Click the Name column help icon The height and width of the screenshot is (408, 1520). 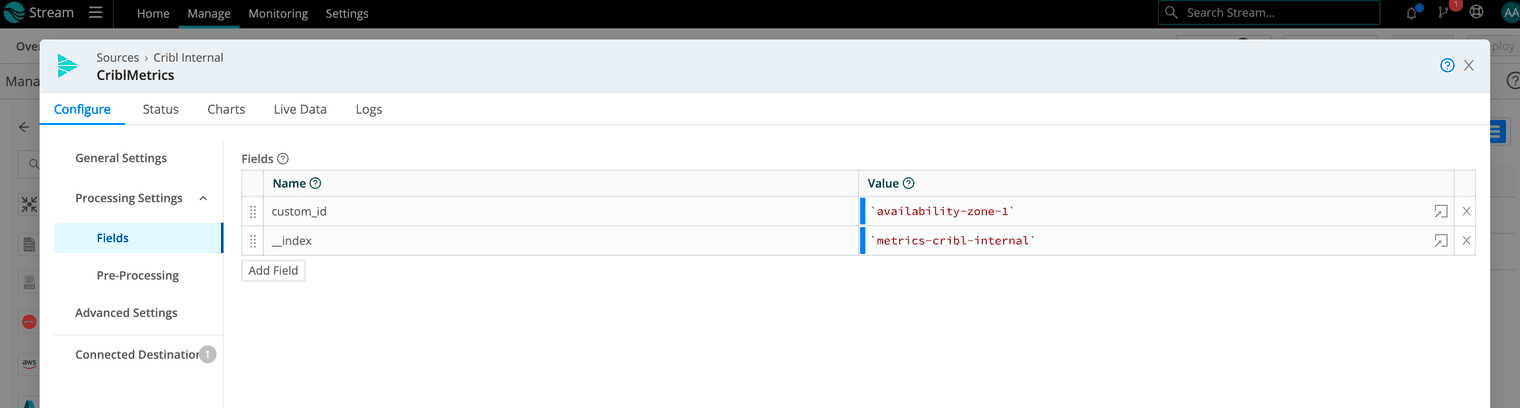[x=316, y=184]
